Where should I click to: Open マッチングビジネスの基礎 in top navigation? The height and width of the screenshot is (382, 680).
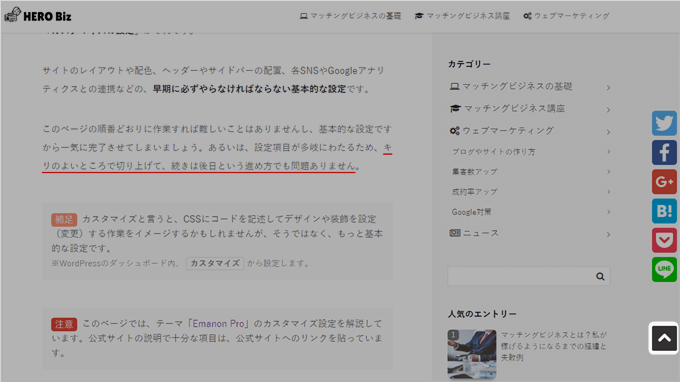tap(350, 16)
